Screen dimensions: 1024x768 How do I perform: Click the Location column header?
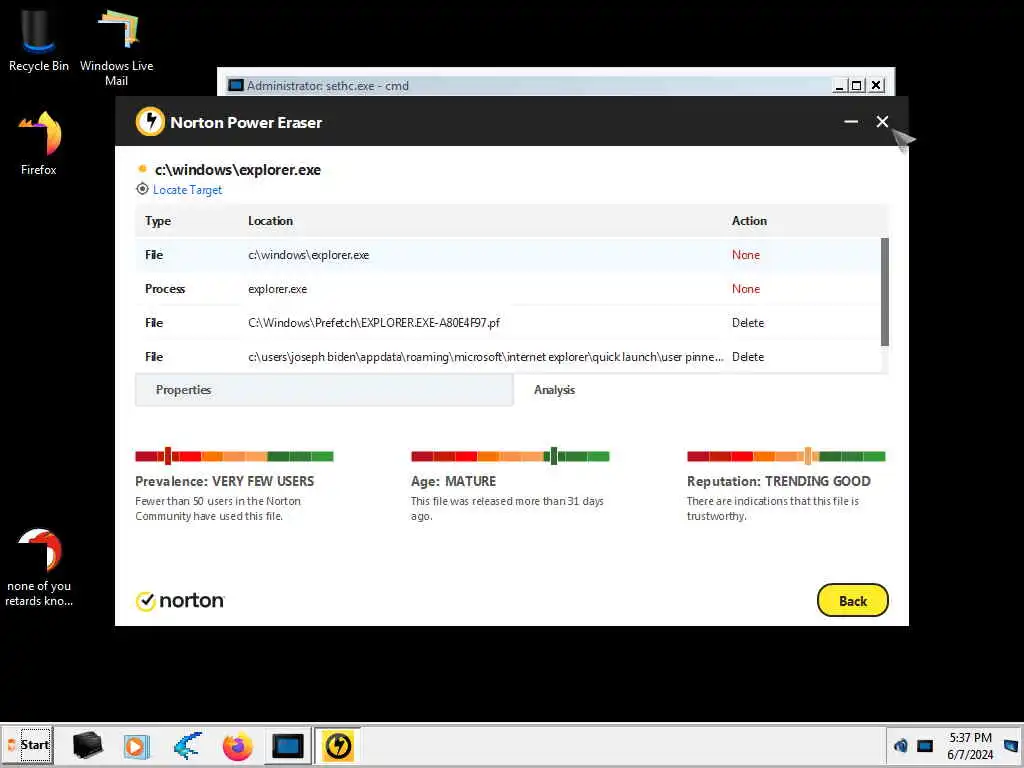point(270,221)
